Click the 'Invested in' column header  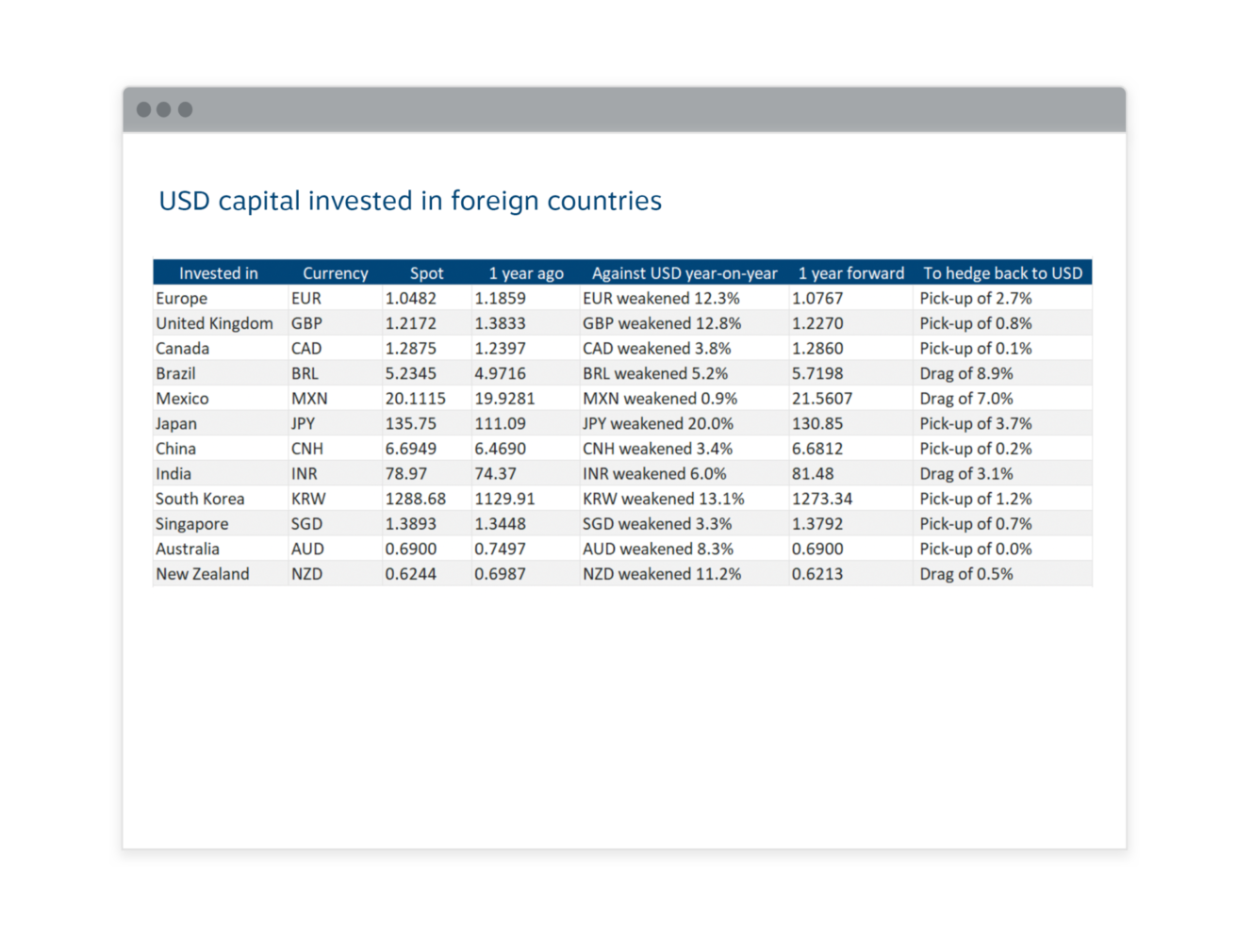[218, 273]
